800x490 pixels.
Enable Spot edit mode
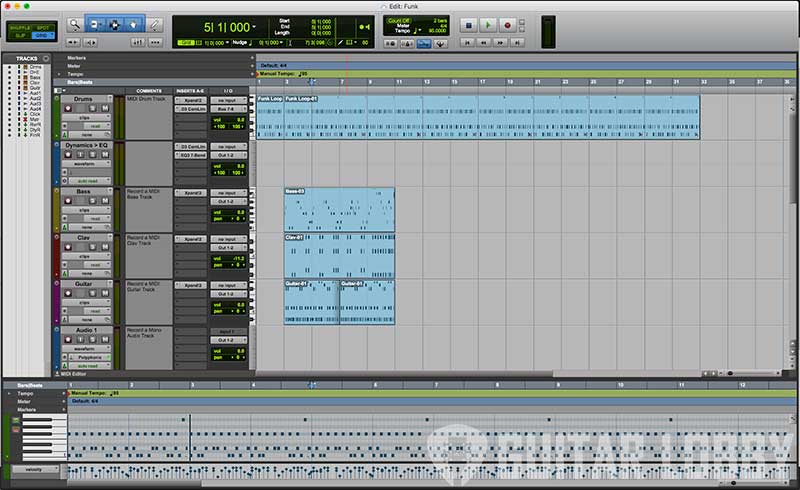coord(43,28)
